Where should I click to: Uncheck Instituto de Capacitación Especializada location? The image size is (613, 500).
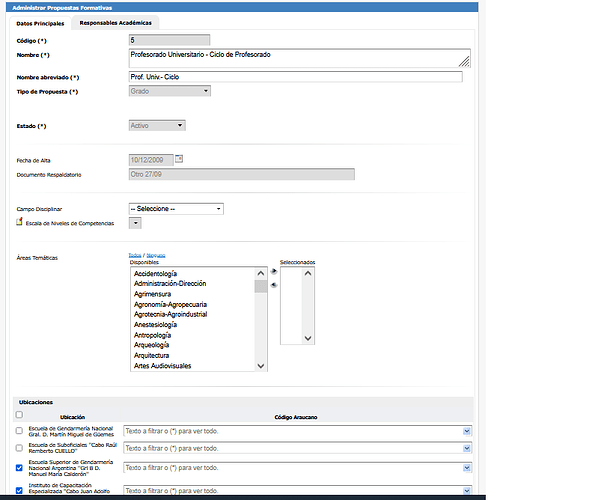(x=19, y=491)
